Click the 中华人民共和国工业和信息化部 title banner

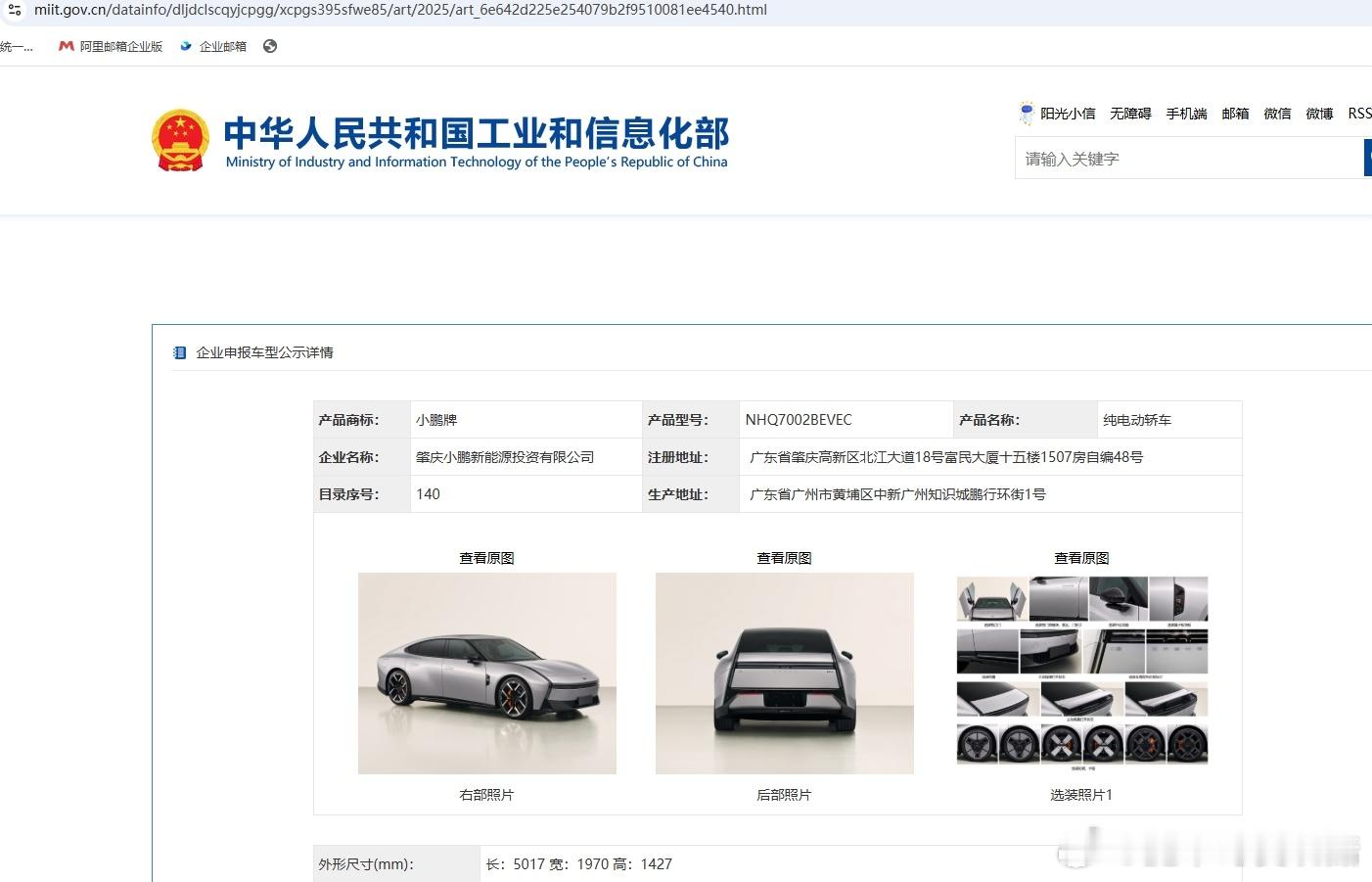coord(477,133)
